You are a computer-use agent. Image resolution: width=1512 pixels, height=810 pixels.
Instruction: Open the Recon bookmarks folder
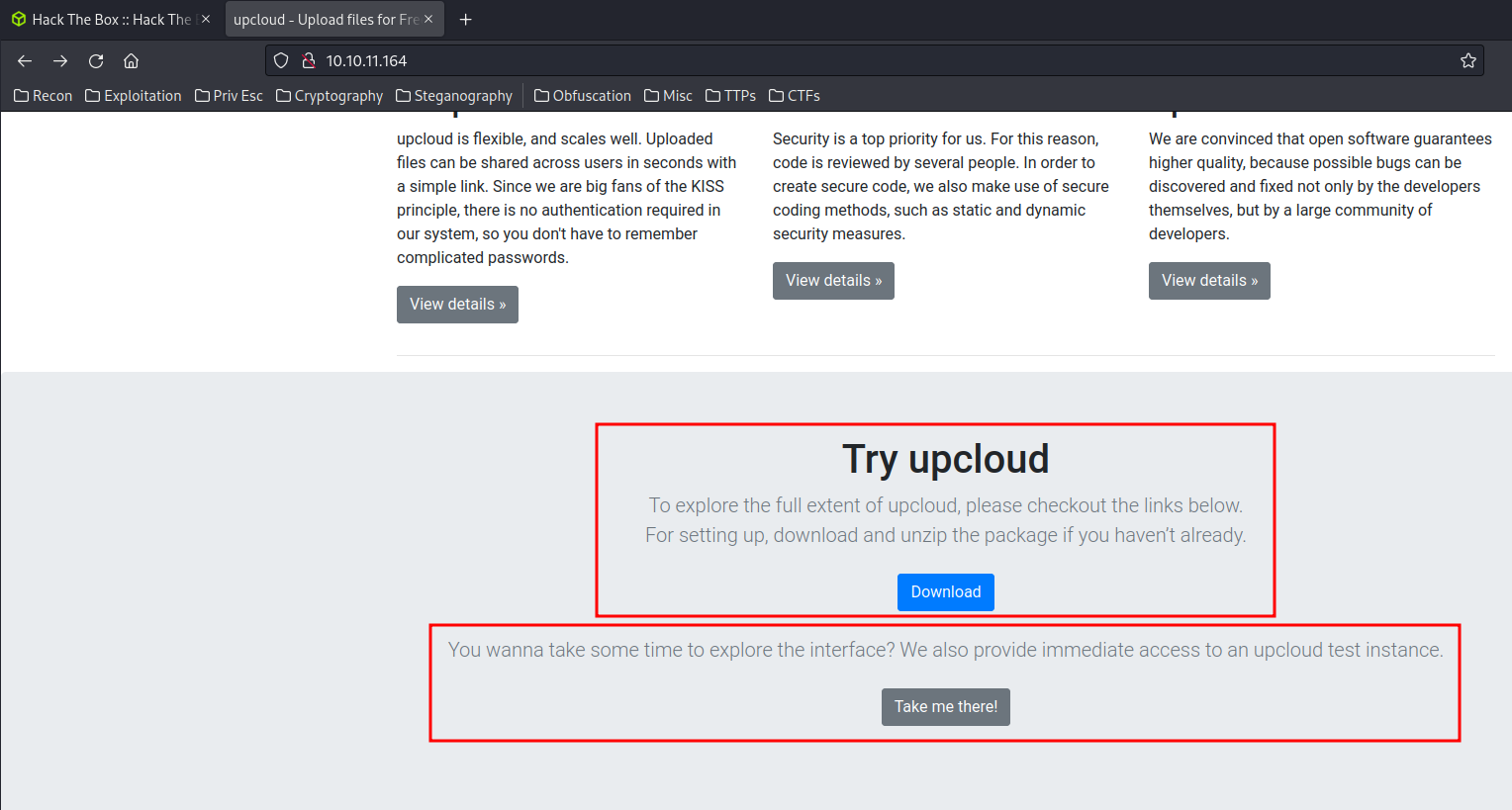click(x=44, y=96)
